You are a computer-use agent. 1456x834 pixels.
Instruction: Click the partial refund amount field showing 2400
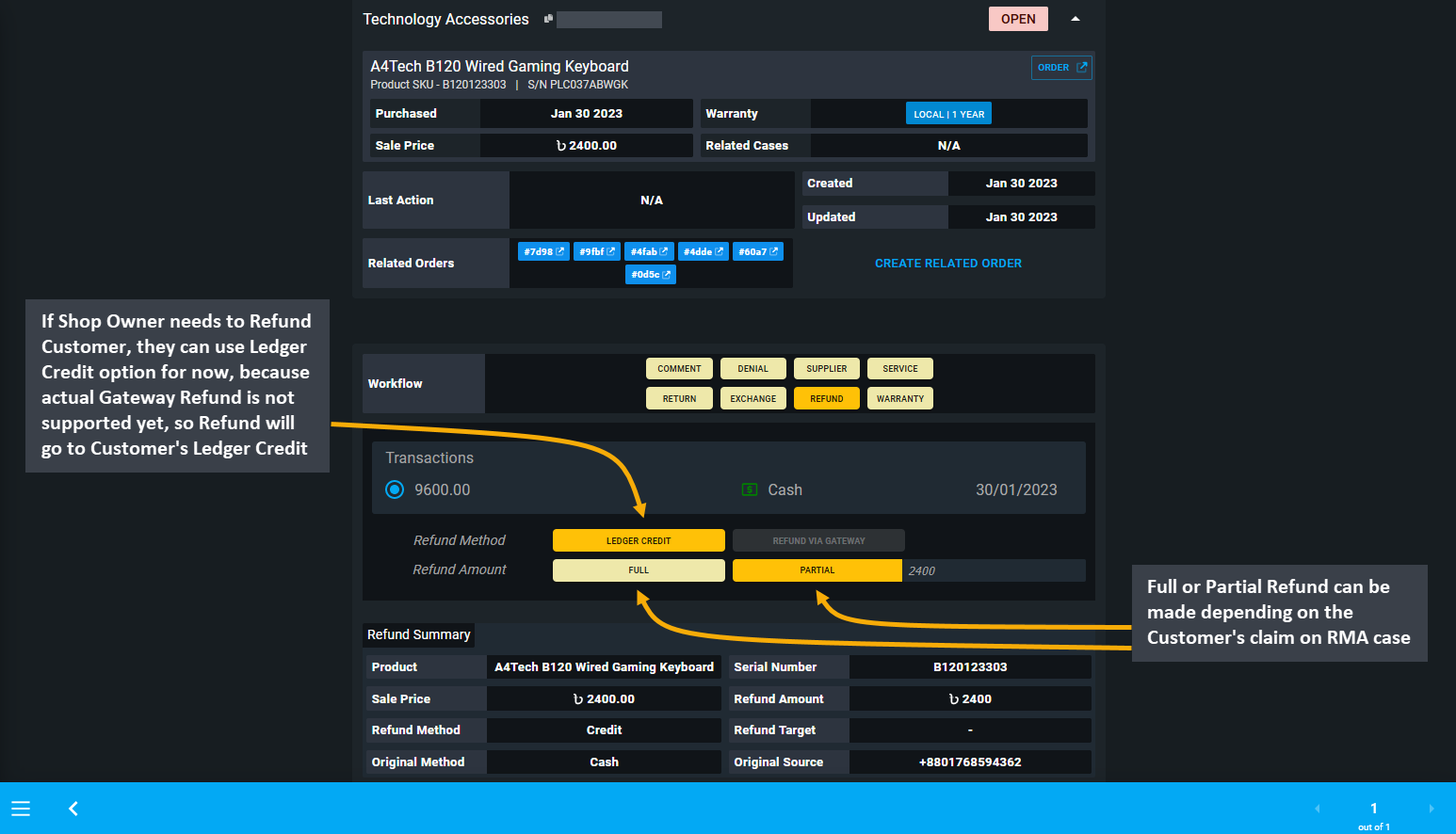click(994, 570)
